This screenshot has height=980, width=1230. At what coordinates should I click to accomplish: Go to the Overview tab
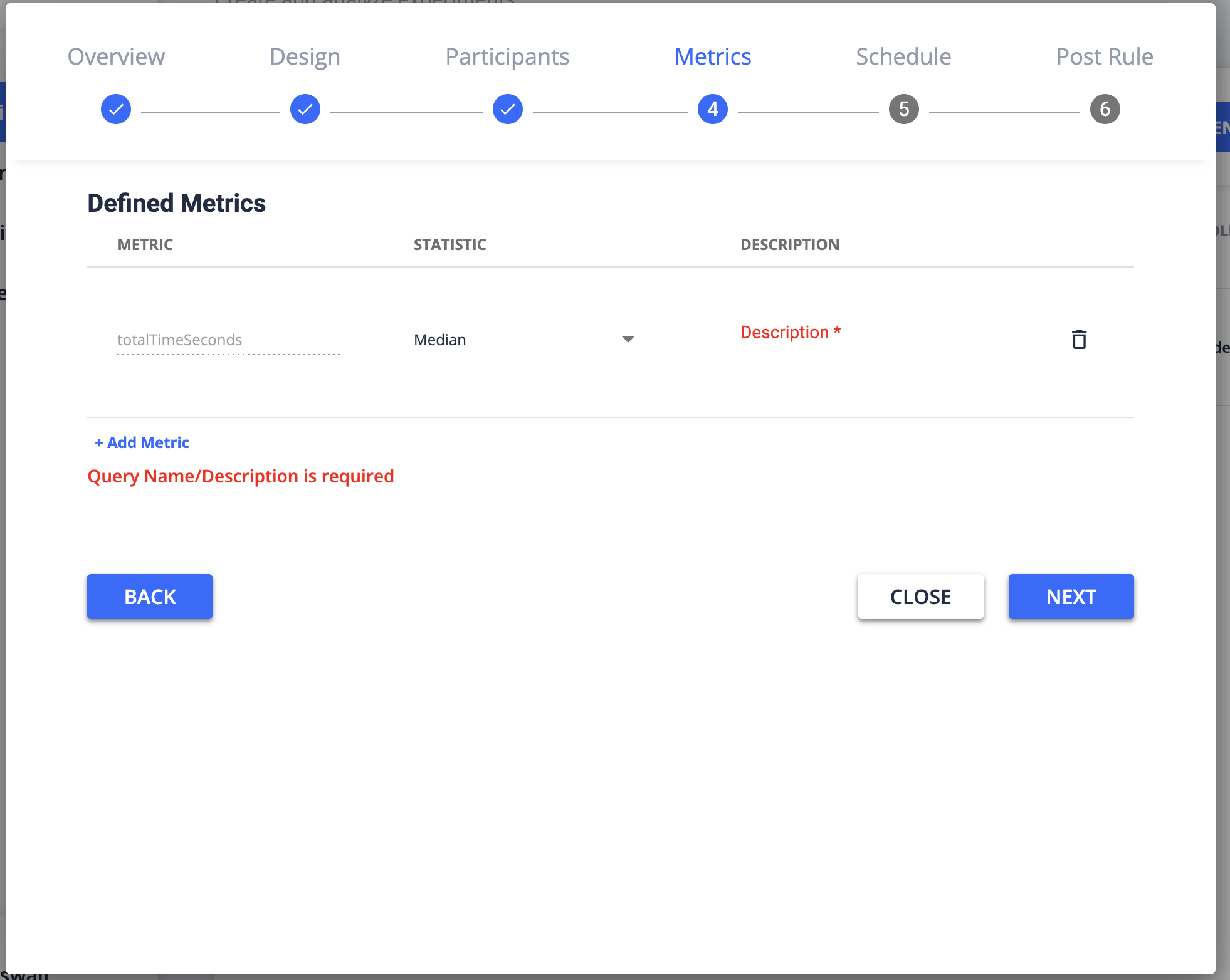click(x=115, y=56)
